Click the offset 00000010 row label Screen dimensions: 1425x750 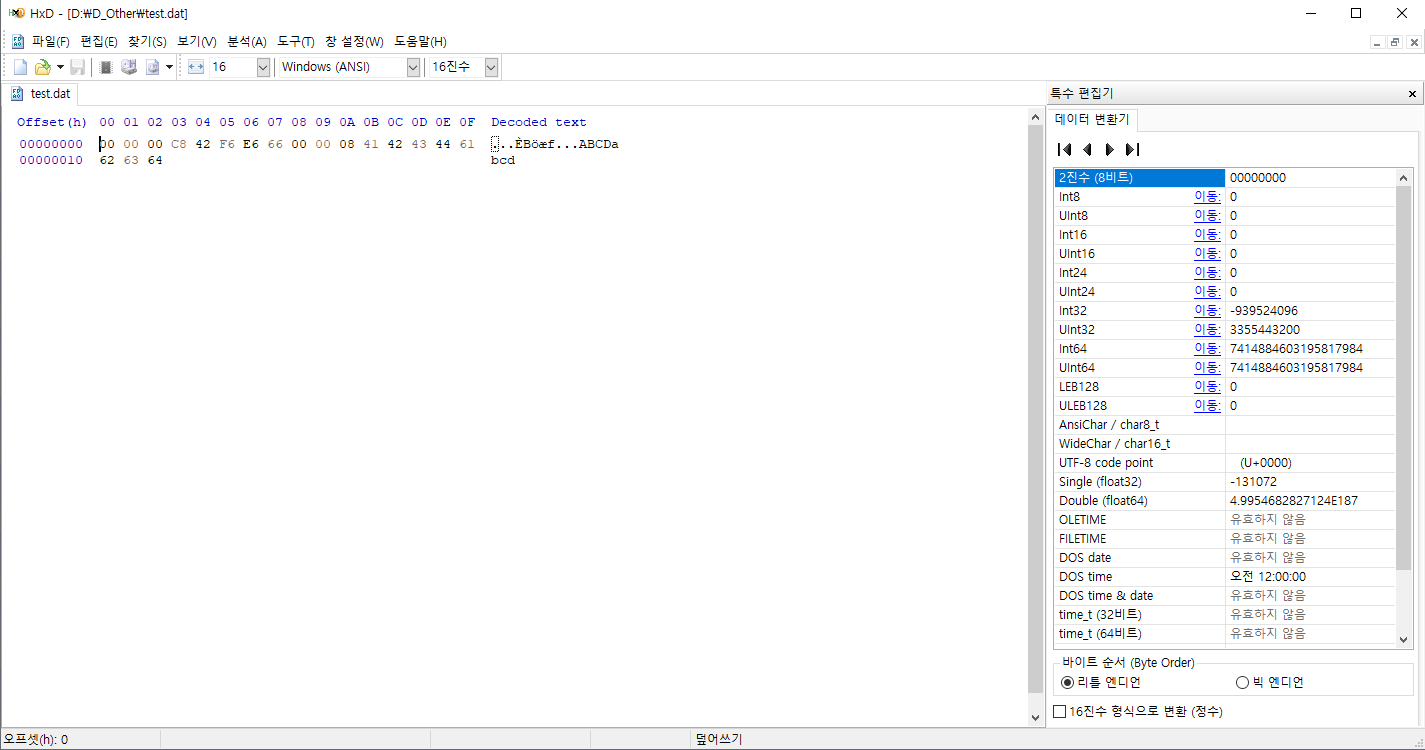[51, 160]
